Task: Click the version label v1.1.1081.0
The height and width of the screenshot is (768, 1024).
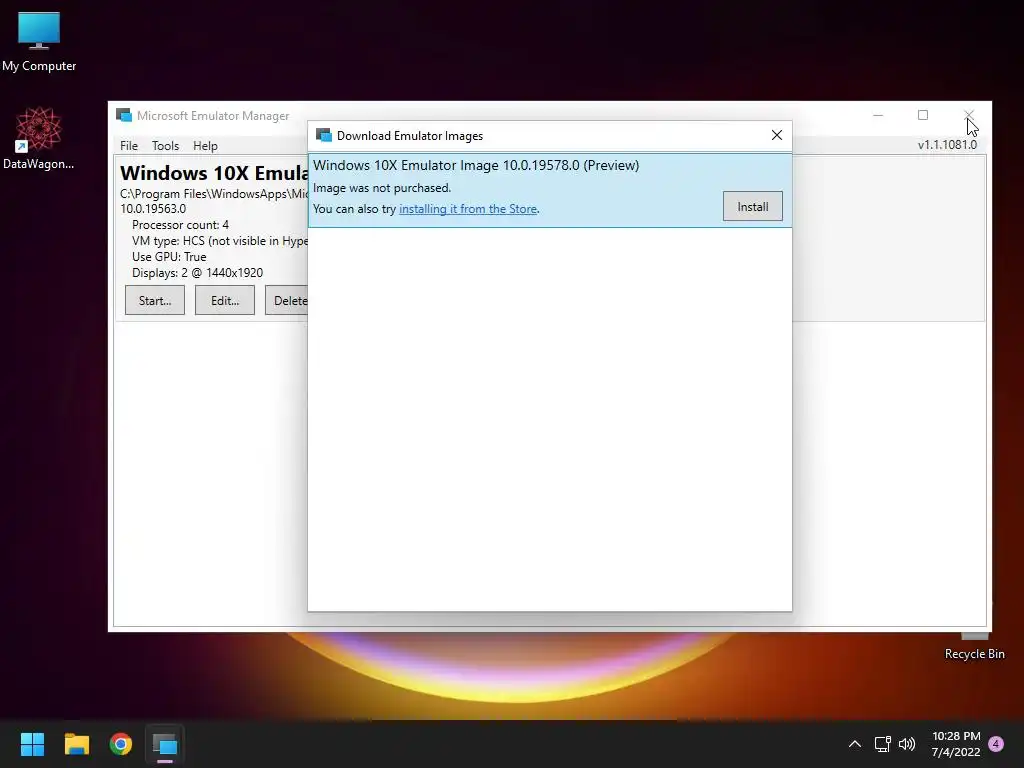Action: point(947,145)
